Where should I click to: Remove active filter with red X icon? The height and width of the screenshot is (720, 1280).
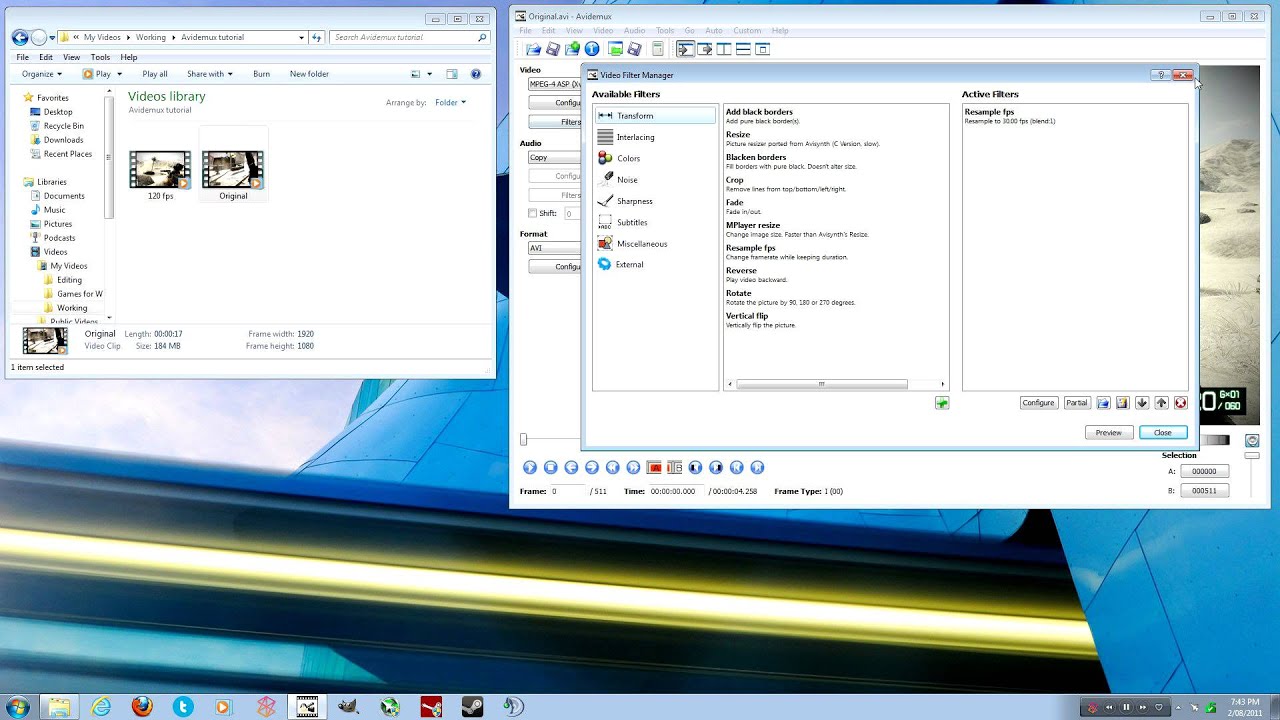tap(1180, 403)
